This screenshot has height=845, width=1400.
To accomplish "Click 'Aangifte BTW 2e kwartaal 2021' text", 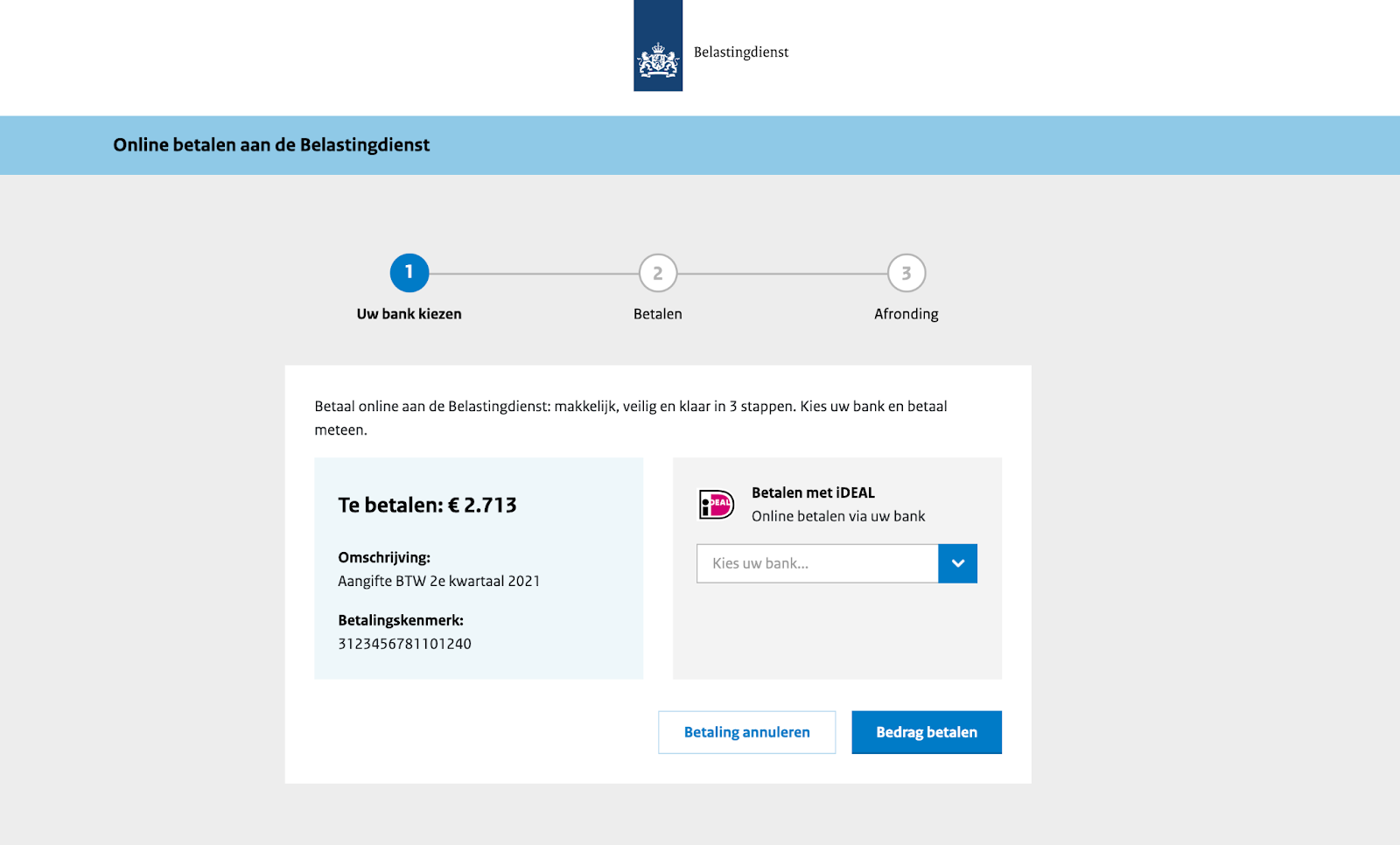I will 439,581.
